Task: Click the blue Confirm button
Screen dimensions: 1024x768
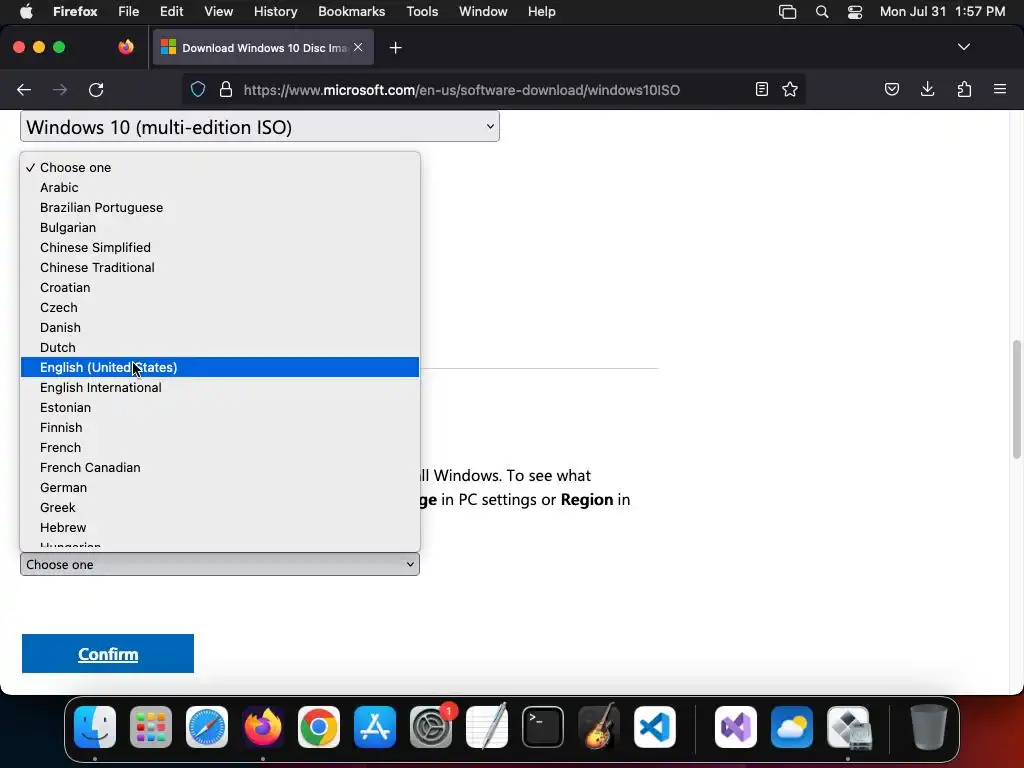Action: [x=108, y=653]
